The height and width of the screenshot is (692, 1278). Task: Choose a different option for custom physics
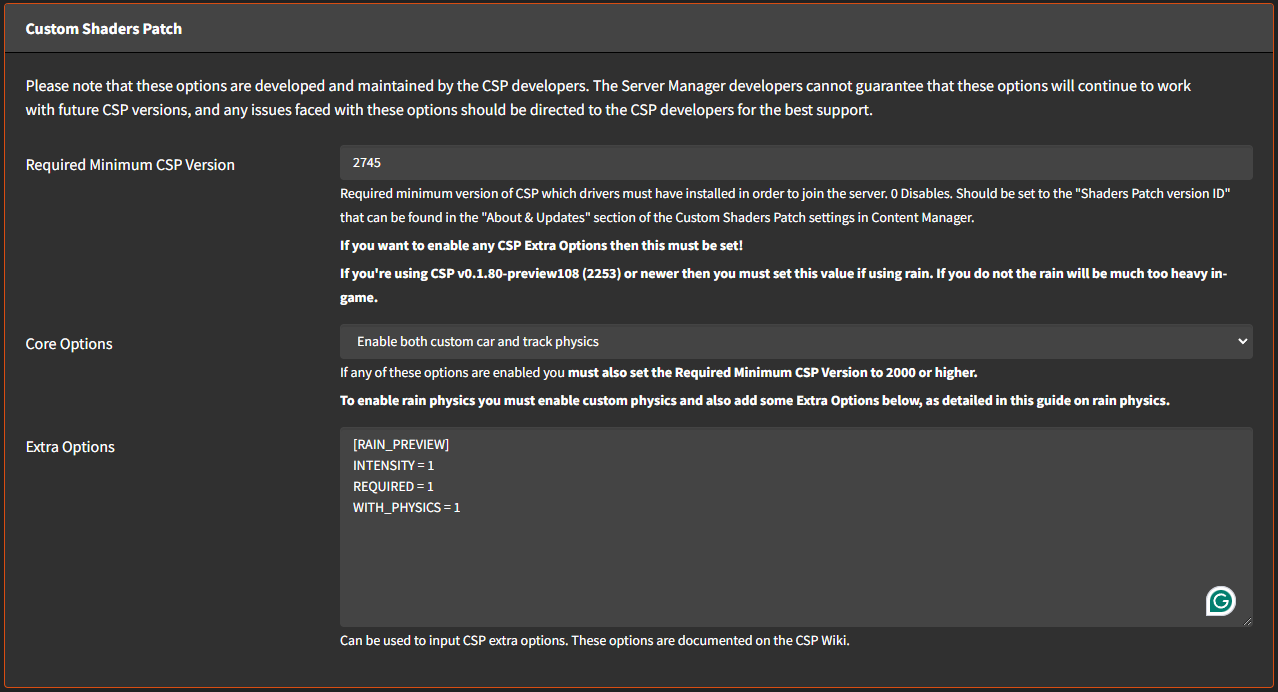tap(797, 341)
